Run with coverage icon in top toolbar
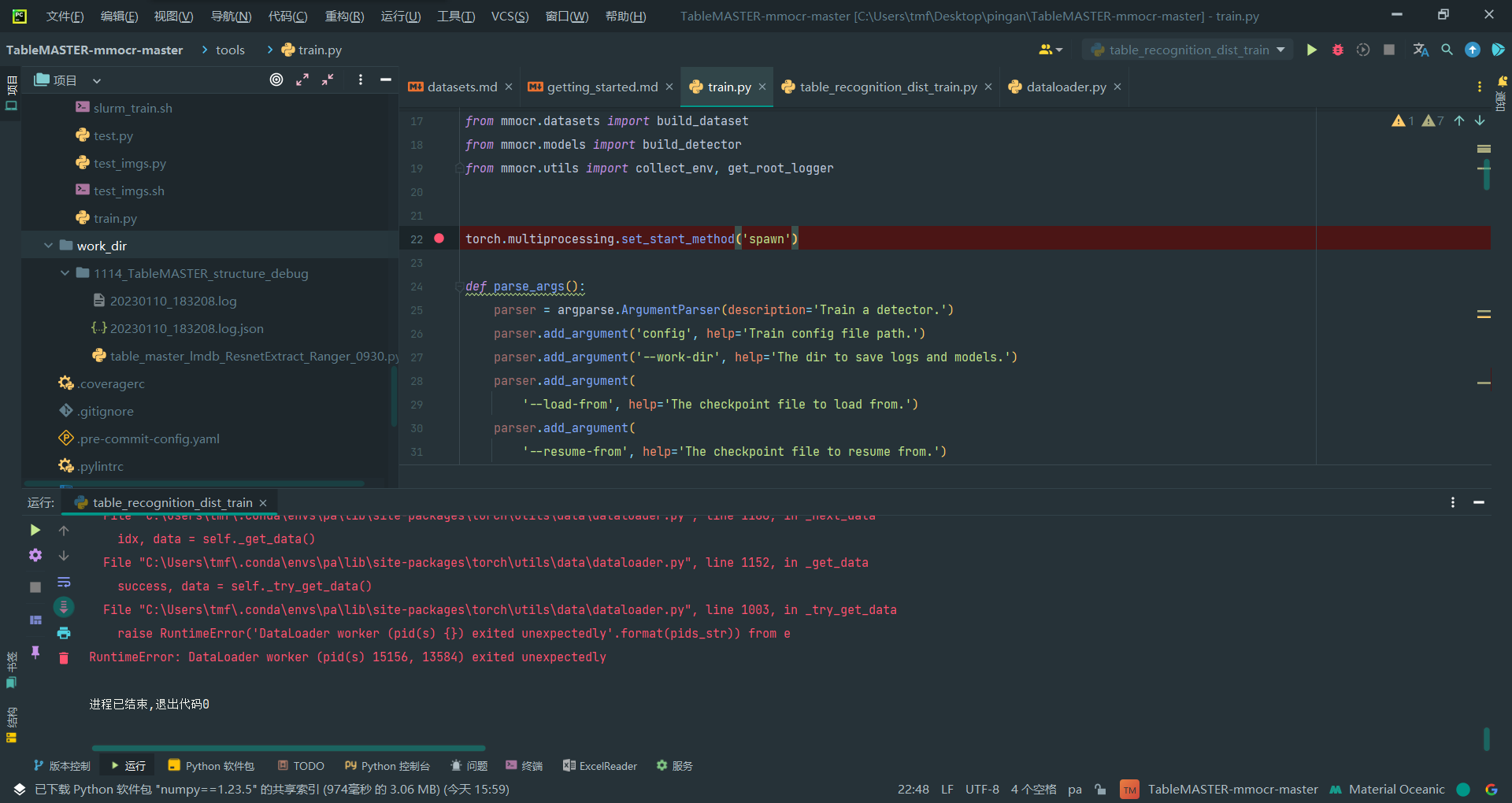1512x803 pixels. [1363, 50]
